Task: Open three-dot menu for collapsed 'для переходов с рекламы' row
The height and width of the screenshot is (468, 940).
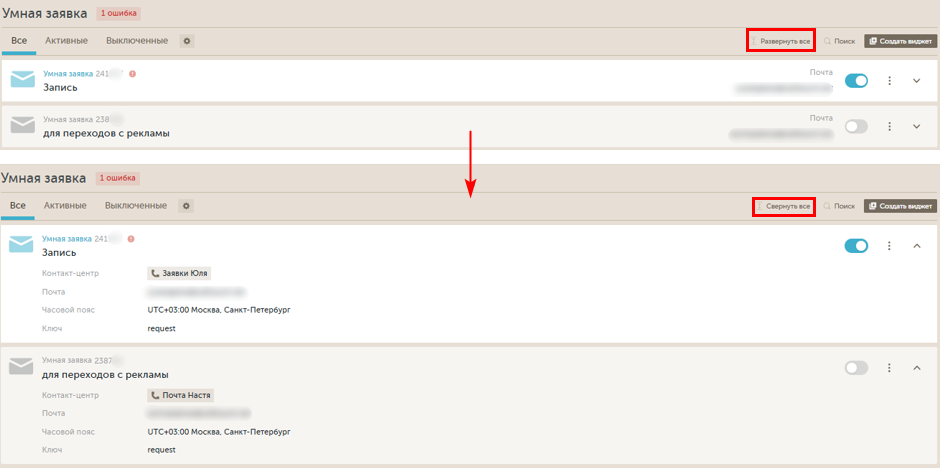Action: (x=889, y=126)
